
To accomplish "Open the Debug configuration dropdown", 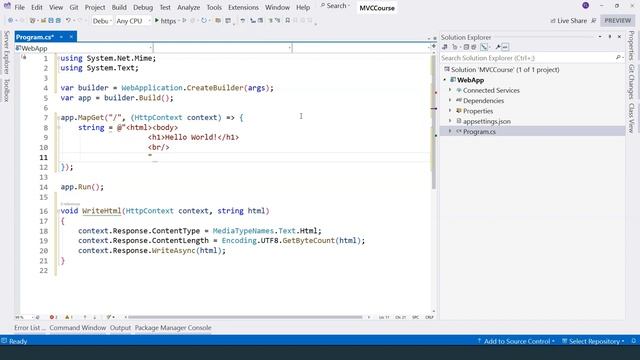I will (102, 20).
